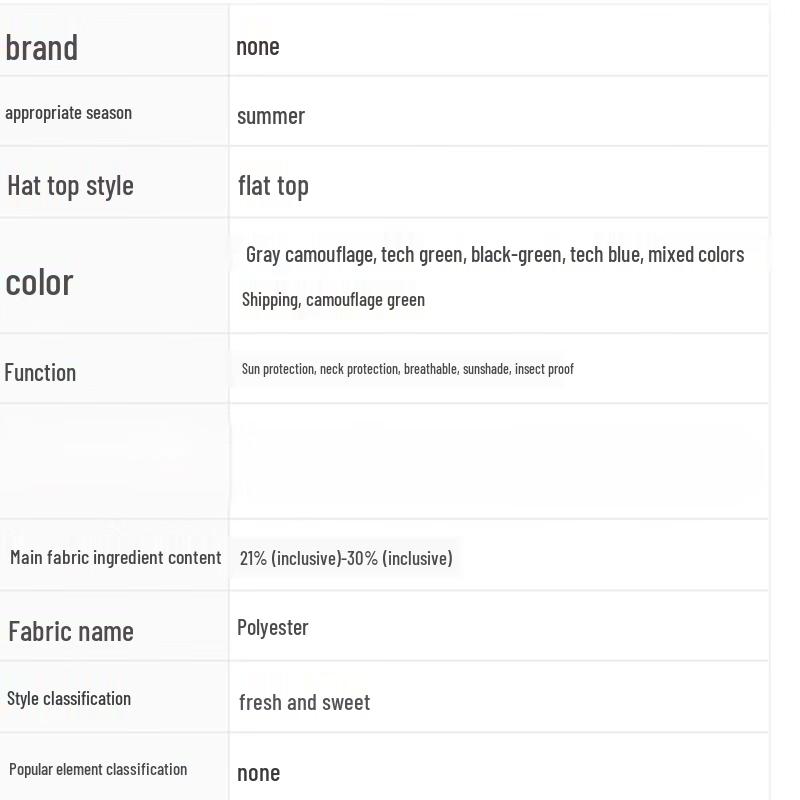The width and height of the screenshot is (800, 800).
Task: Click the 'Hat top style' label
Action: coord(70,185)
